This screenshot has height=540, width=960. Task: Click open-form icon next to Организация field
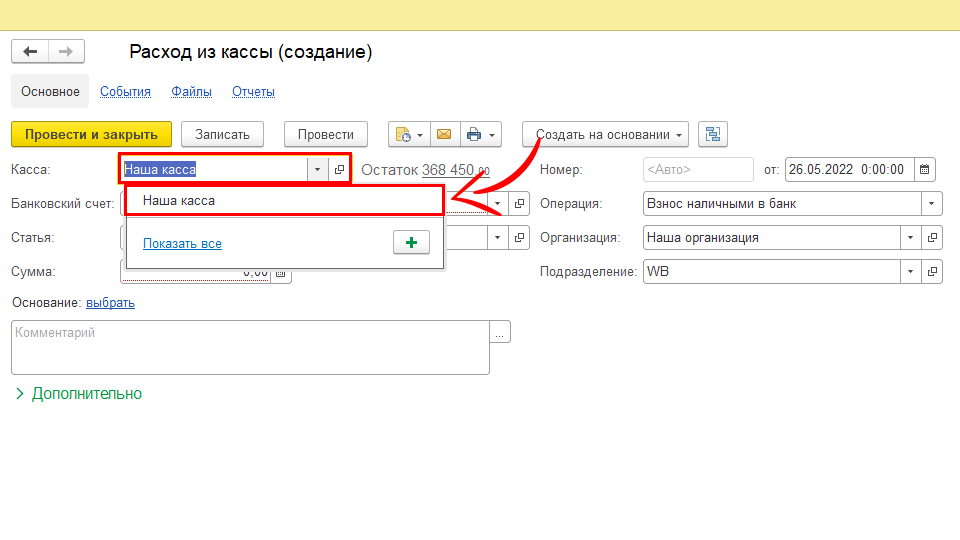(933, 238)
